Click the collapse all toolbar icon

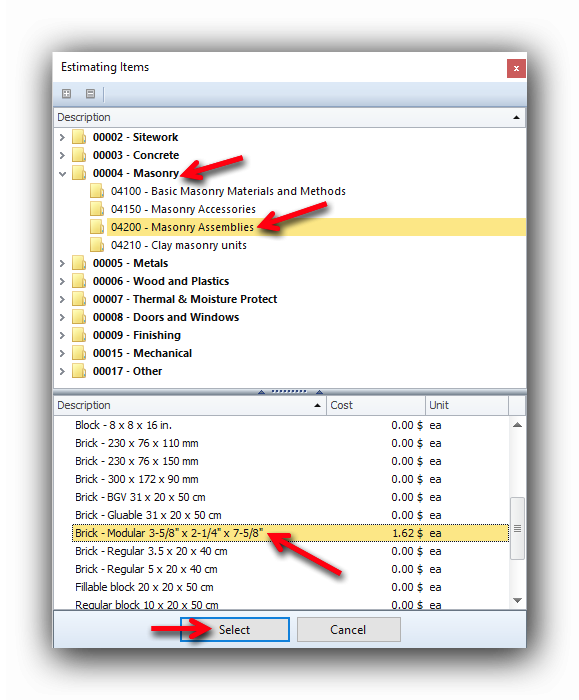coord(90,94)
